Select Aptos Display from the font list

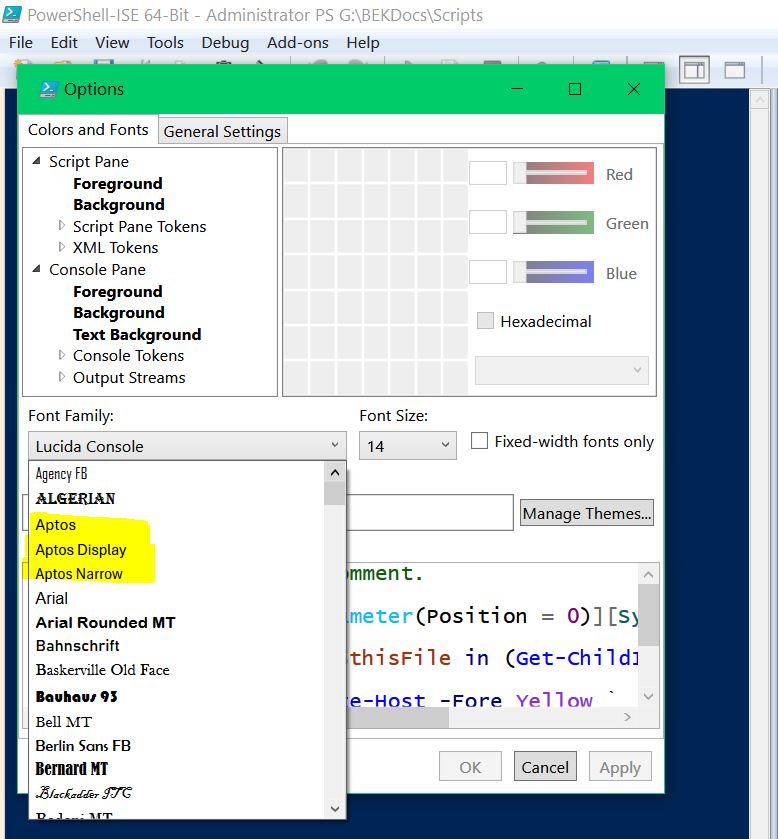81,549
